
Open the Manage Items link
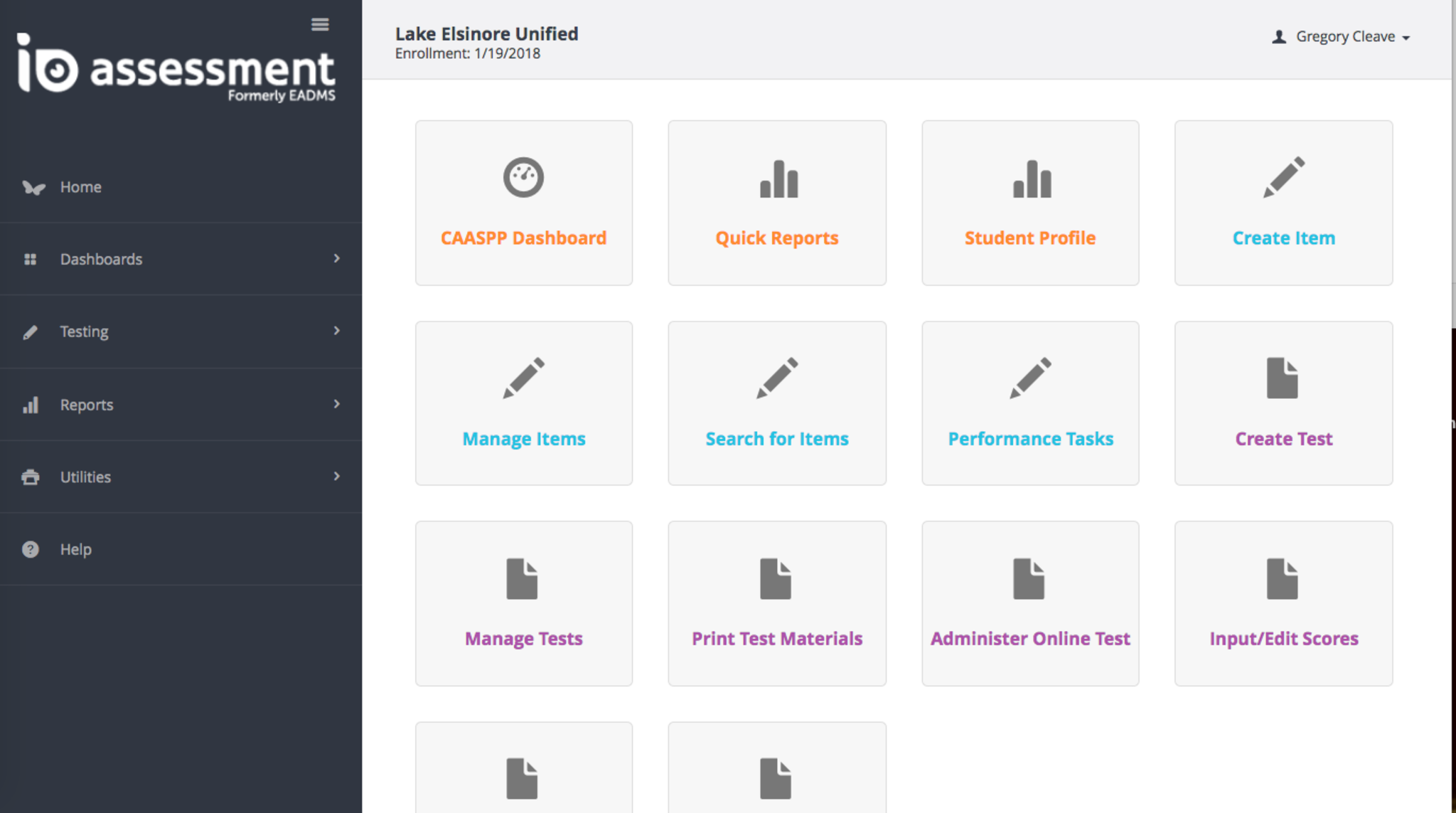524,439
